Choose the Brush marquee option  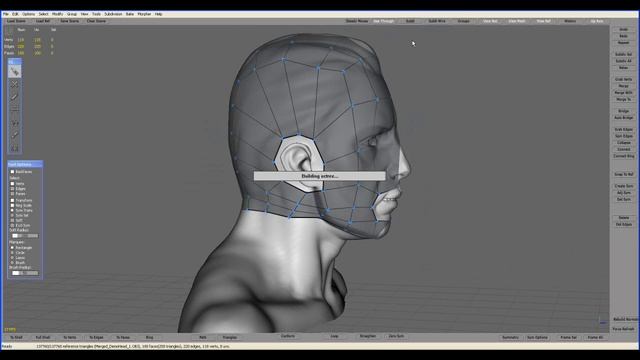[12, 262]
